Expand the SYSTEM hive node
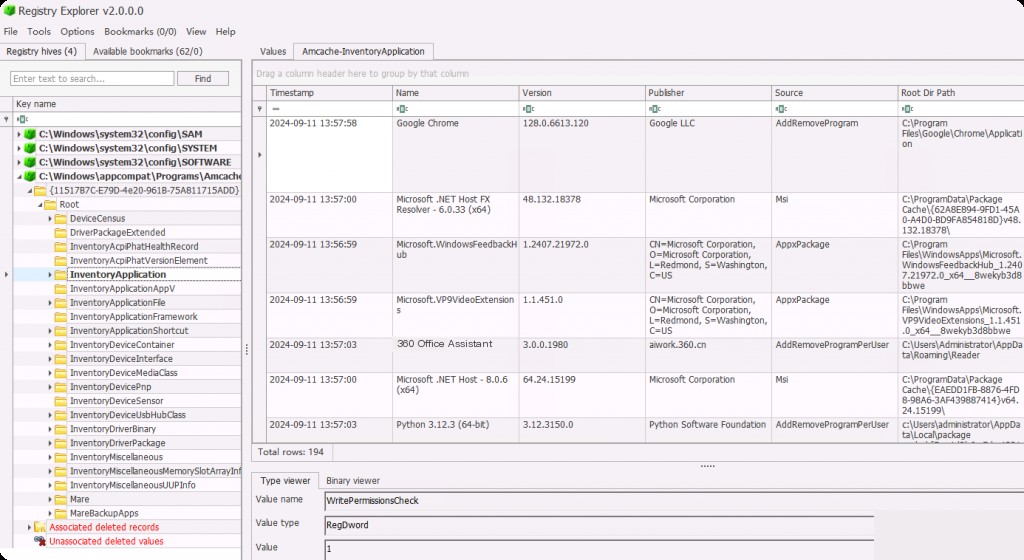Screen dimensions: 1024x560 19,148
